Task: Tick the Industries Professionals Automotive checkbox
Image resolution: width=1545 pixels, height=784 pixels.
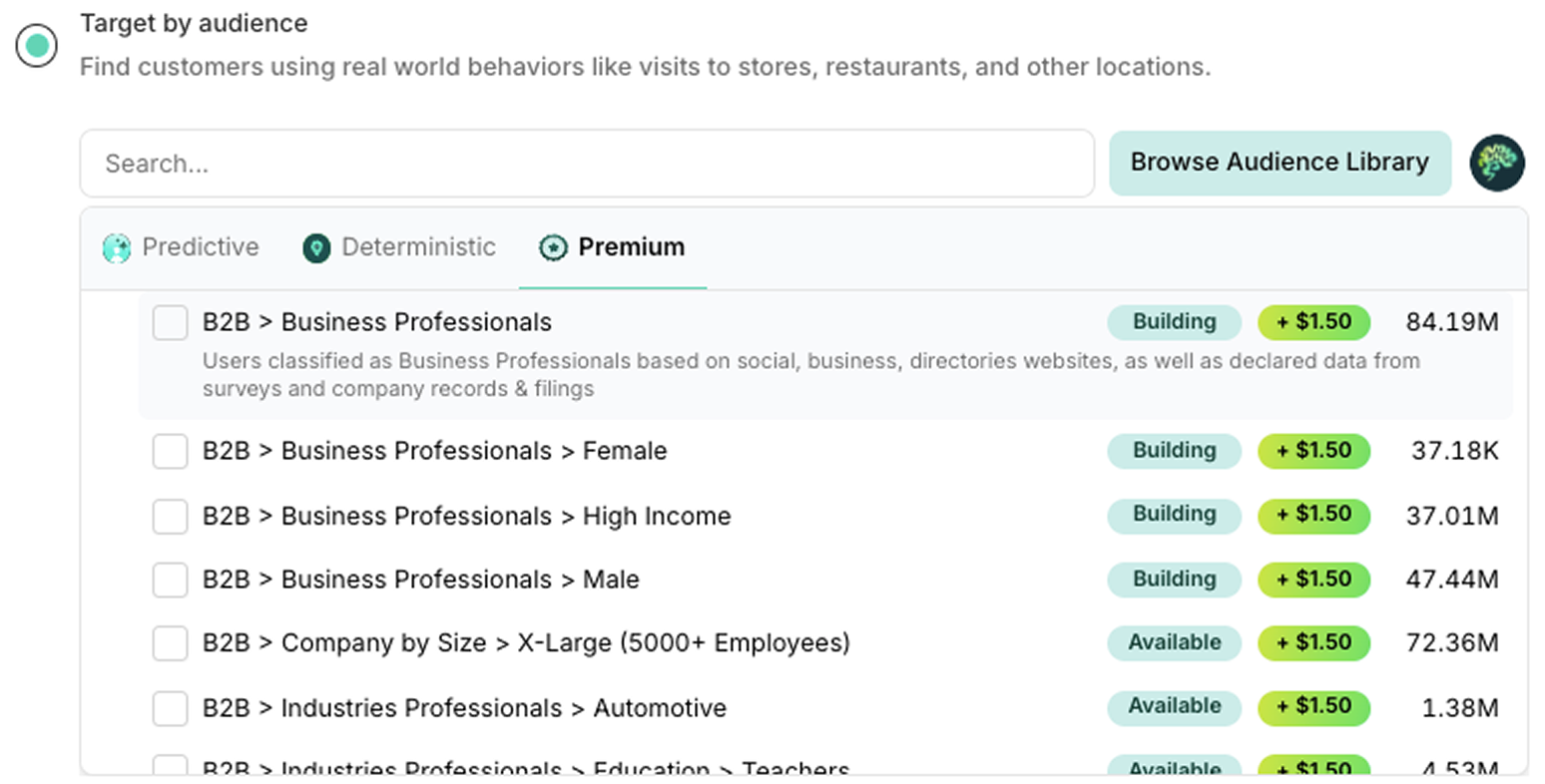Action: [x=170, y=708]
